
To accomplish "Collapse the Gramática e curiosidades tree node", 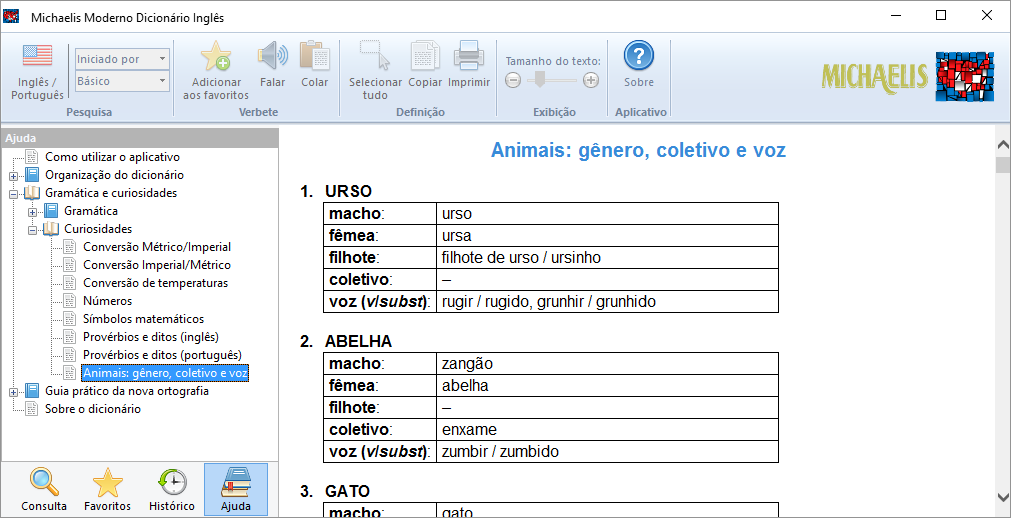I will tap(14, 193).
